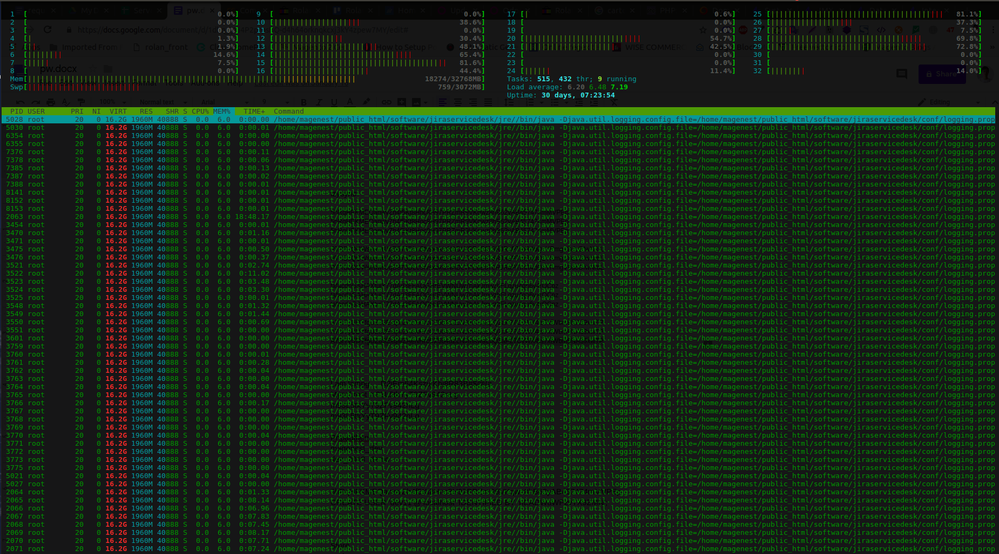Viewport: 999px width, 554px height.
Task: Select process row with PID 3760
Action: pyautogui.click(x=498, y=355)
